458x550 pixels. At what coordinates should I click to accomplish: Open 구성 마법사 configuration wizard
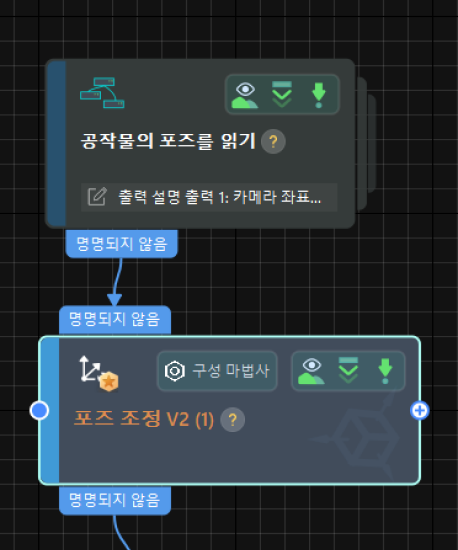[x=217, y=371]
